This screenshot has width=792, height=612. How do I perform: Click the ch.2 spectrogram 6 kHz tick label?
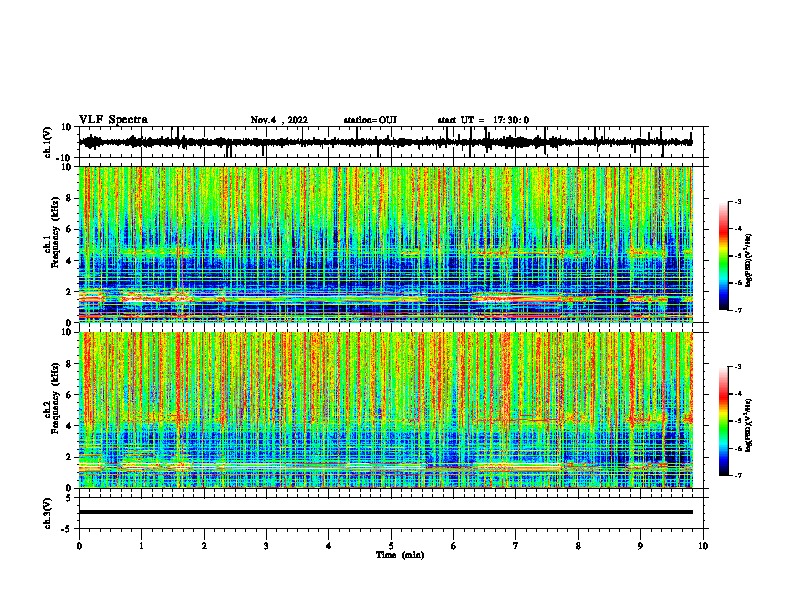click(69, 395)
